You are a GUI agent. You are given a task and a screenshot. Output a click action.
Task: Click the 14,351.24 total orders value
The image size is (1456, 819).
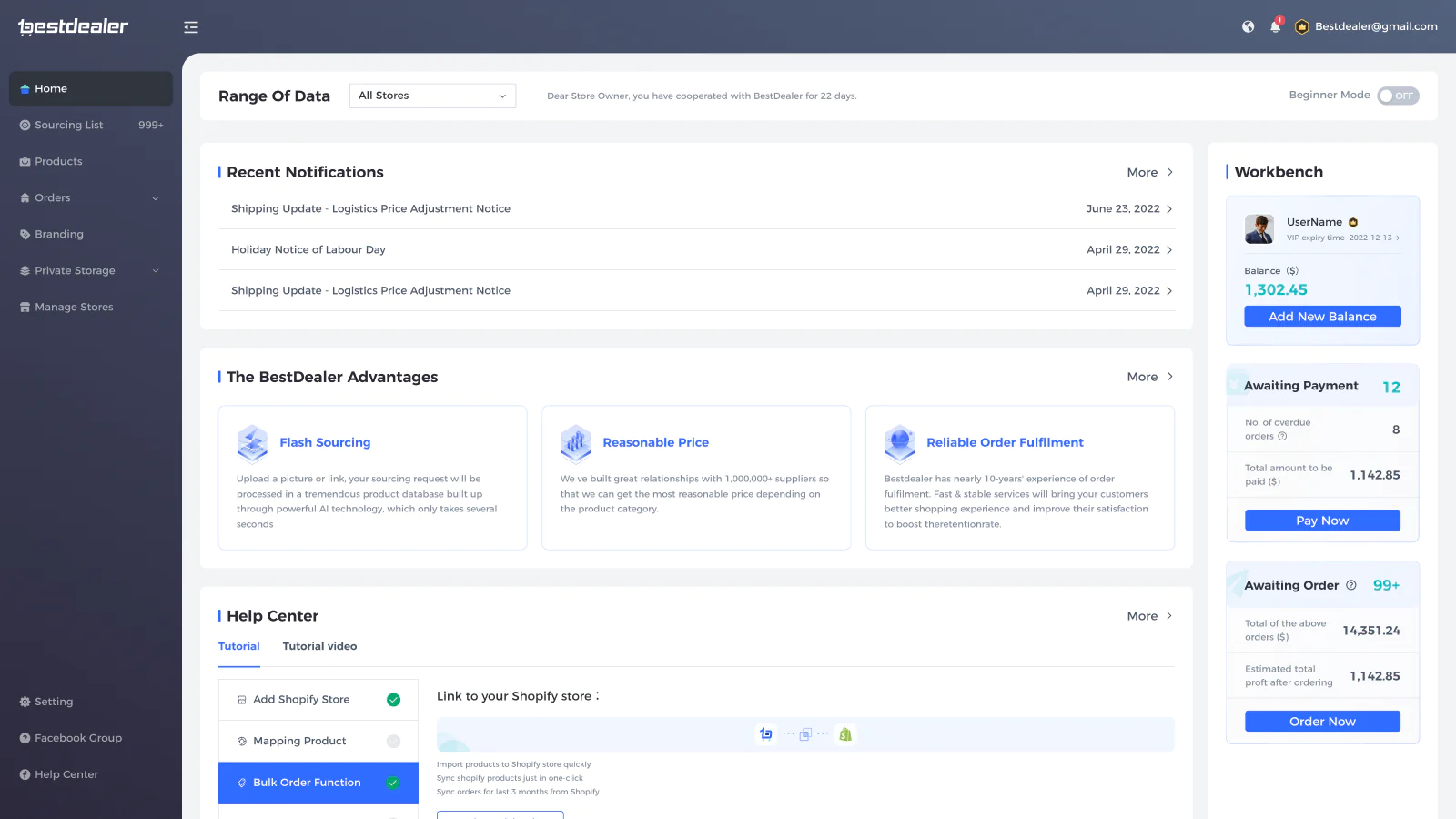pyautogui.click(x=1371, y=631)
